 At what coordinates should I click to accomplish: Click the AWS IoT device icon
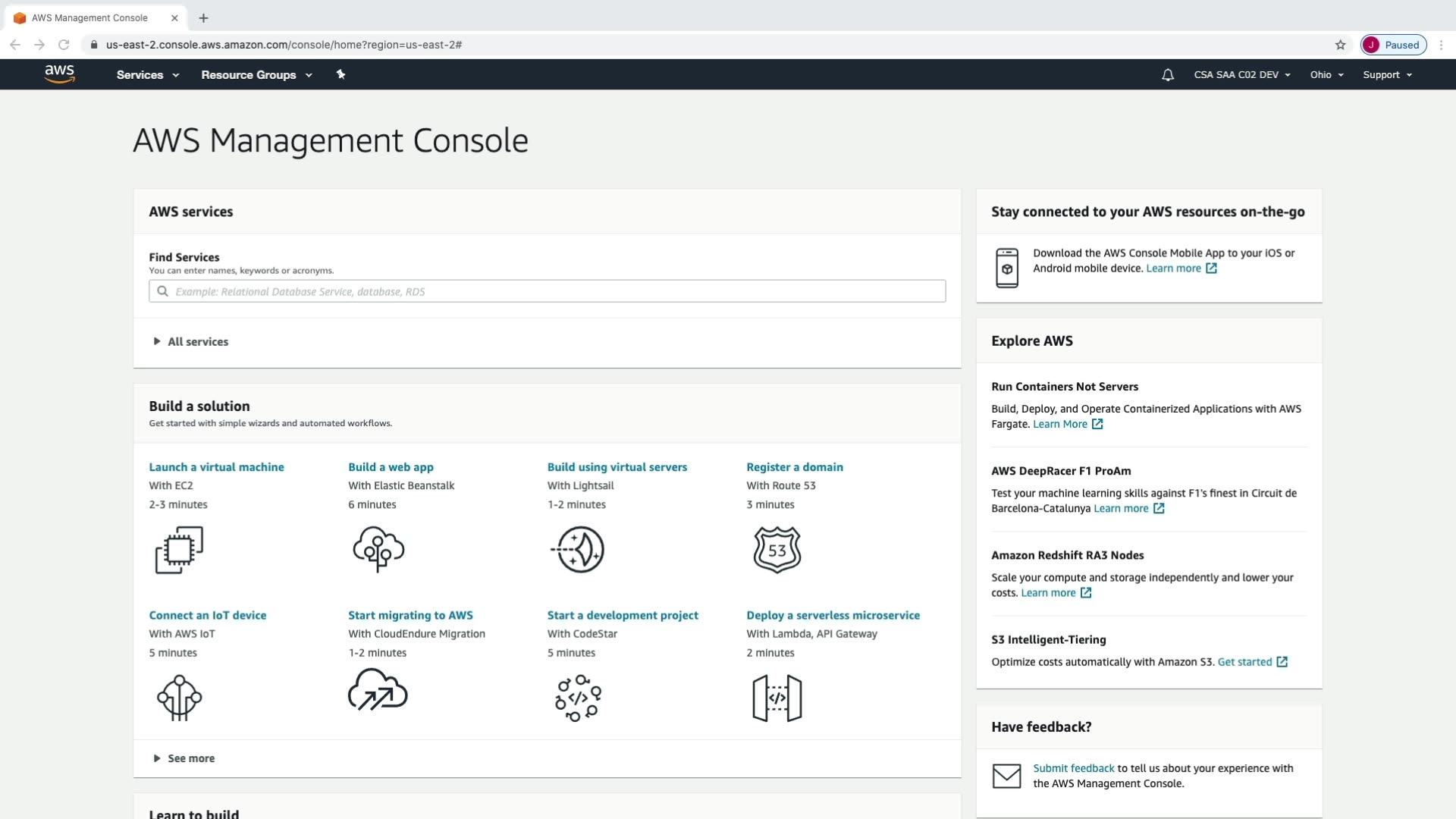[x=179, y=698]
